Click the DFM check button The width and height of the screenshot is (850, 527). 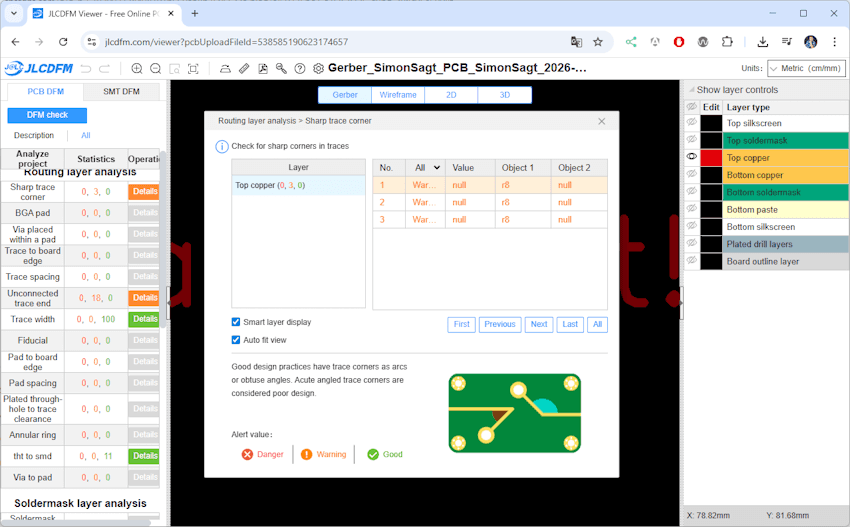tap(47, 115)
